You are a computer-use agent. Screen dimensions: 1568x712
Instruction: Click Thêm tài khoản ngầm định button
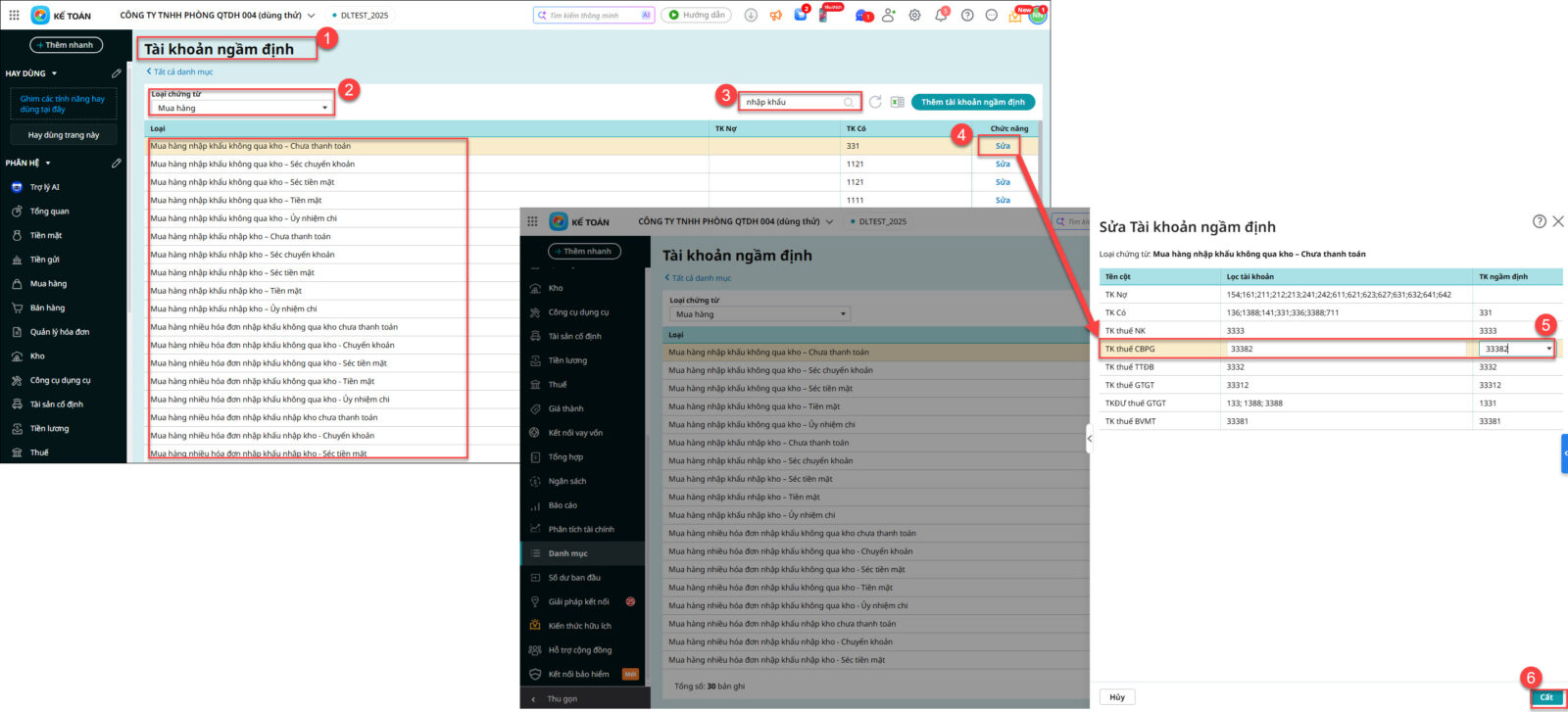[x=972, y=102]
